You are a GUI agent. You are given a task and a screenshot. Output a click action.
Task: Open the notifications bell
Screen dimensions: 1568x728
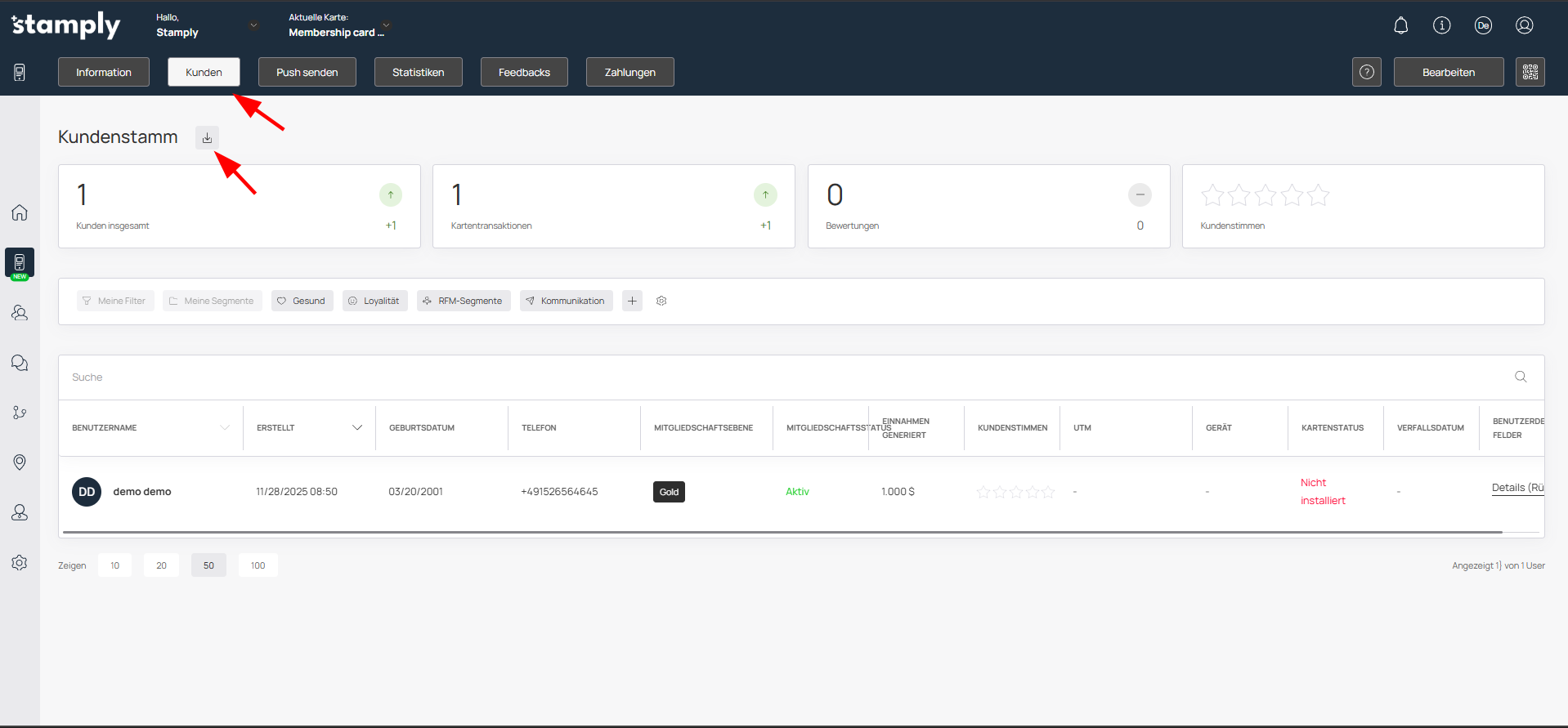(1400, 25)
